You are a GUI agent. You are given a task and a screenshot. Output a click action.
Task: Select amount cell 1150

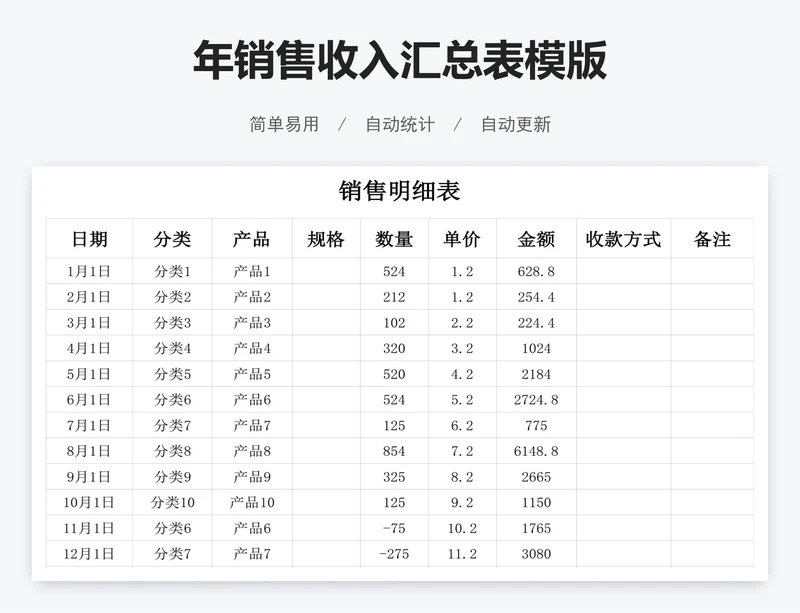(536, 502)
